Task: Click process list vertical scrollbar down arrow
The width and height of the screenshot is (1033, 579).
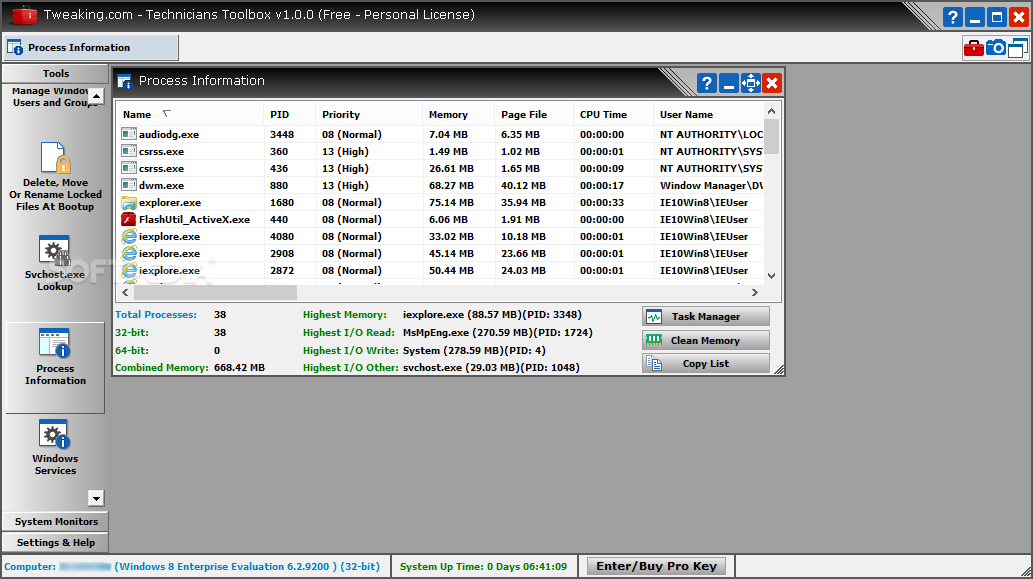Action: pyautogui.click(x=771, y=276)
